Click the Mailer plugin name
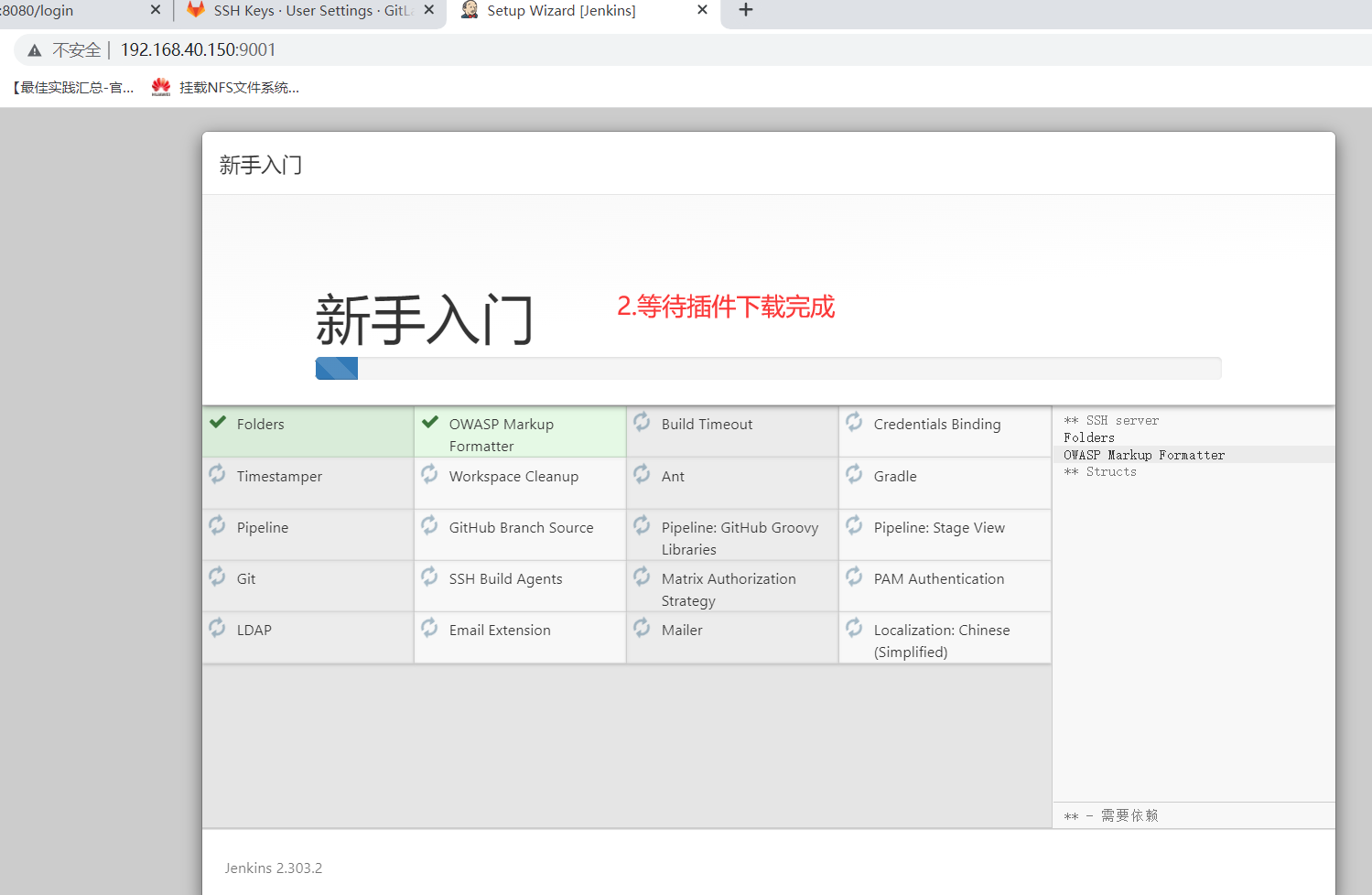 682,631
